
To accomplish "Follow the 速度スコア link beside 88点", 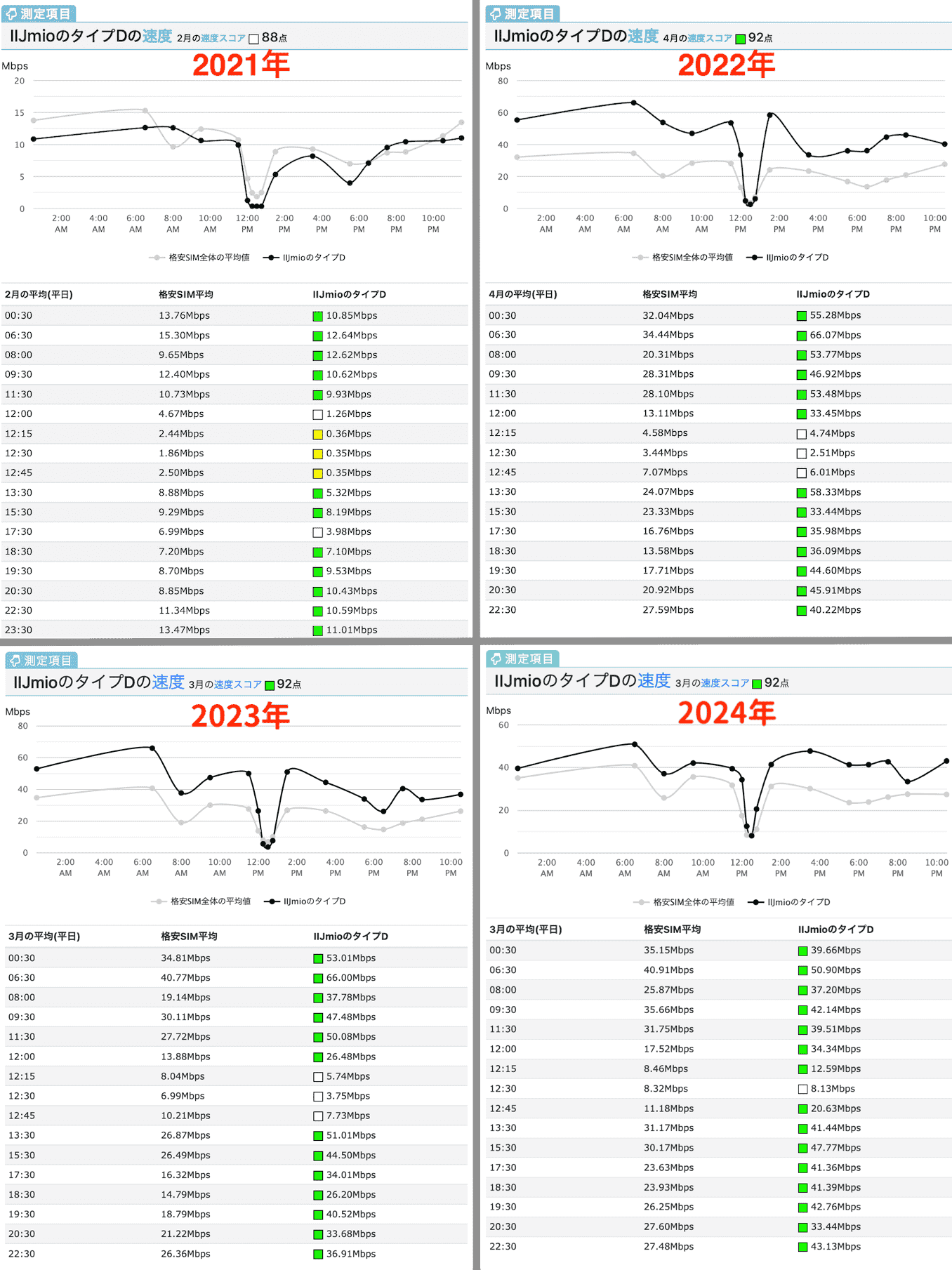I will click(223, 39).
